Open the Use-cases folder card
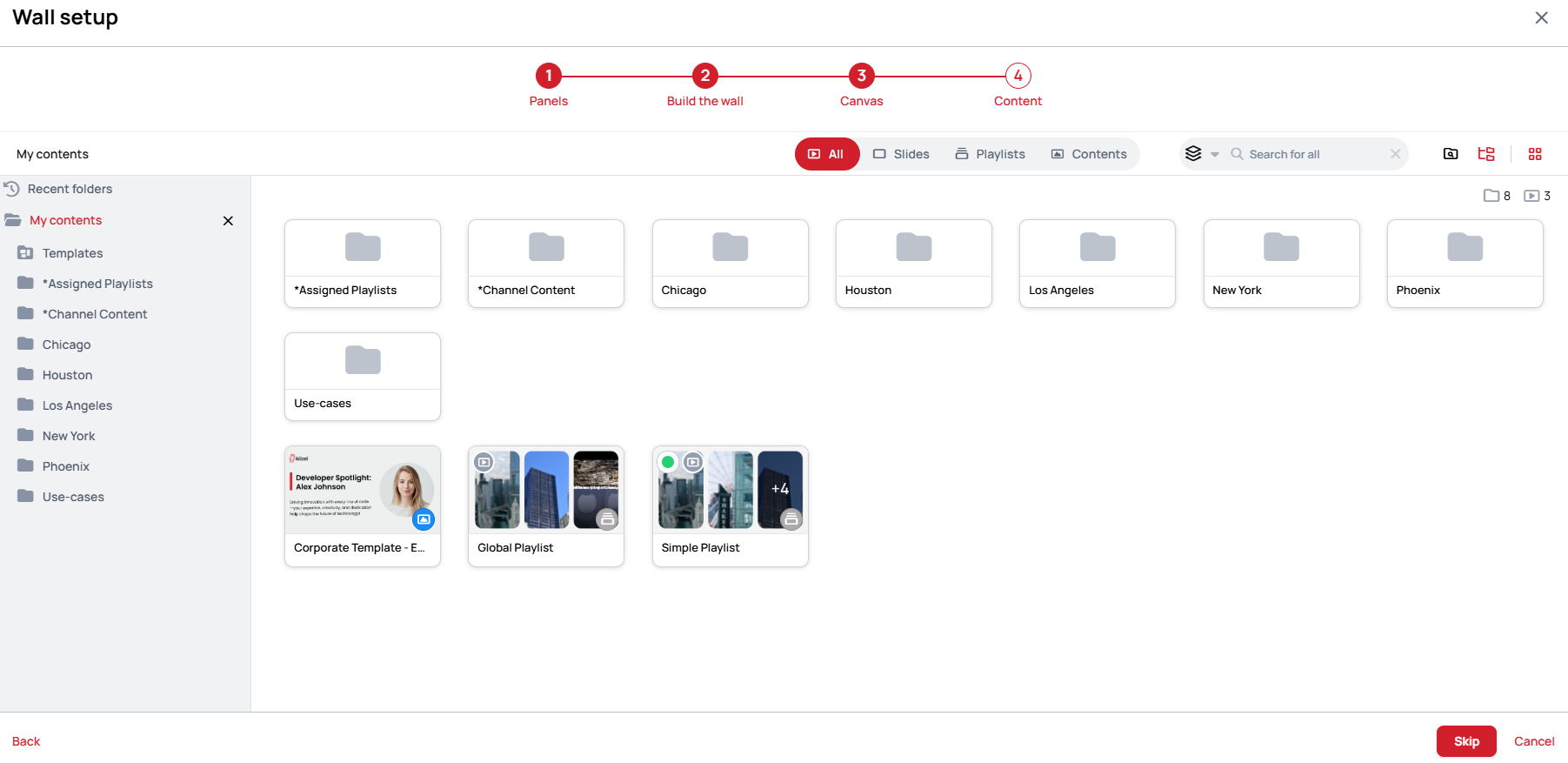Image resolution: width=1568 pixels, height=763 pixels. coord(363,377)
